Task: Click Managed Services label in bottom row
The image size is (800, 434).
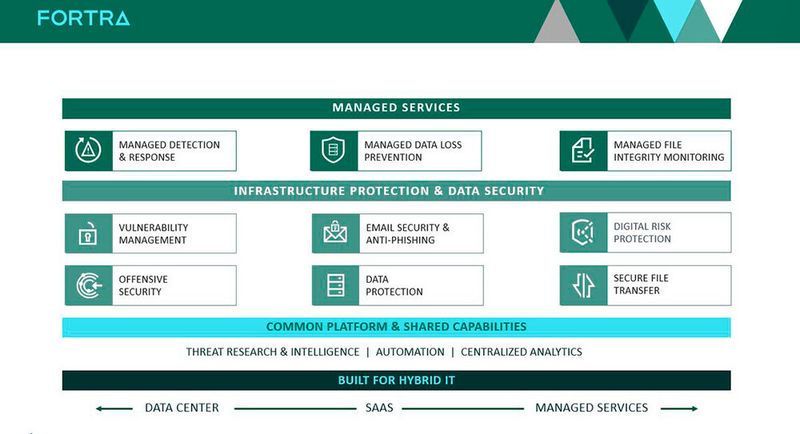Action: pyautogui.click(x=591, y=408)
